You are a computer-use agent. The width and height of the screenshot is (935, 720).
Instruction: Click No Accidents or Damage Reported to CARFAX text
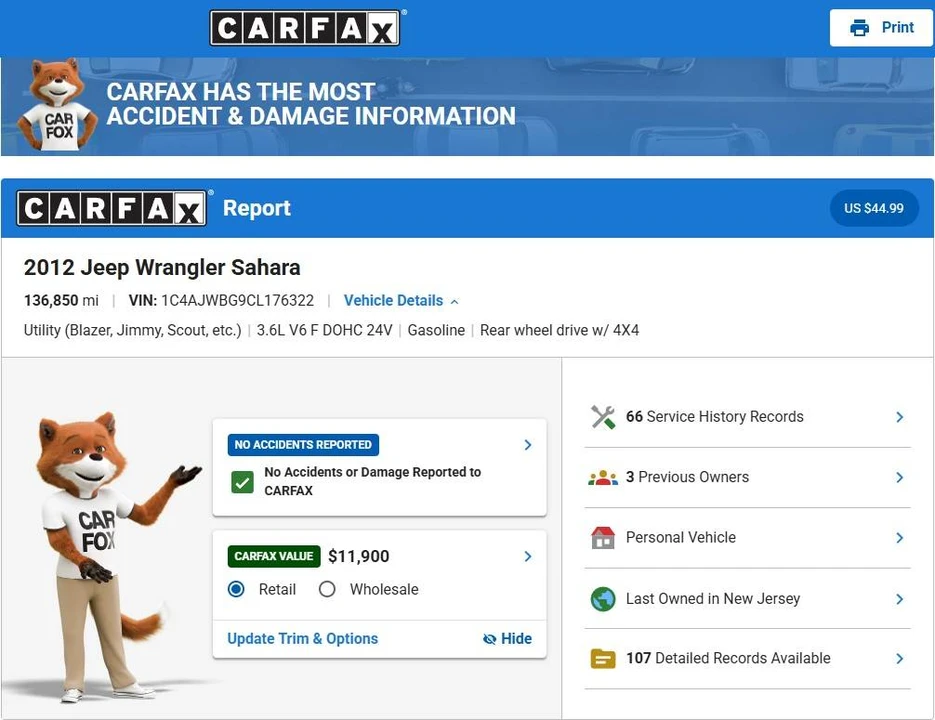[x=373, y=481]
